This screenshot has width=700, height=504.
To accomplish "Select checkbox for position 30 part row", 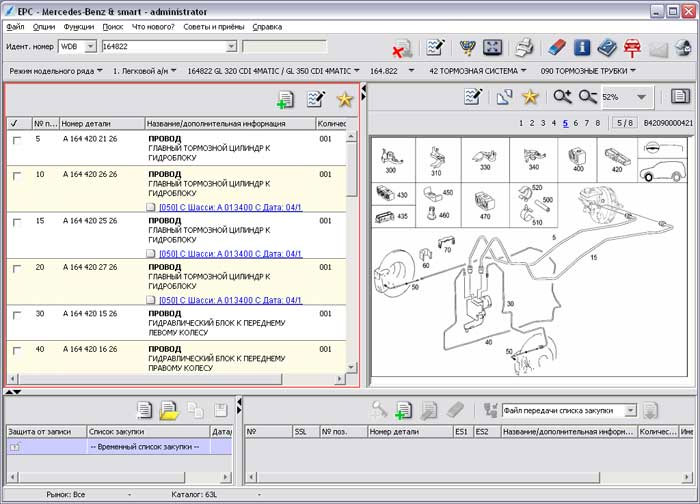I will tap(16, 314).
